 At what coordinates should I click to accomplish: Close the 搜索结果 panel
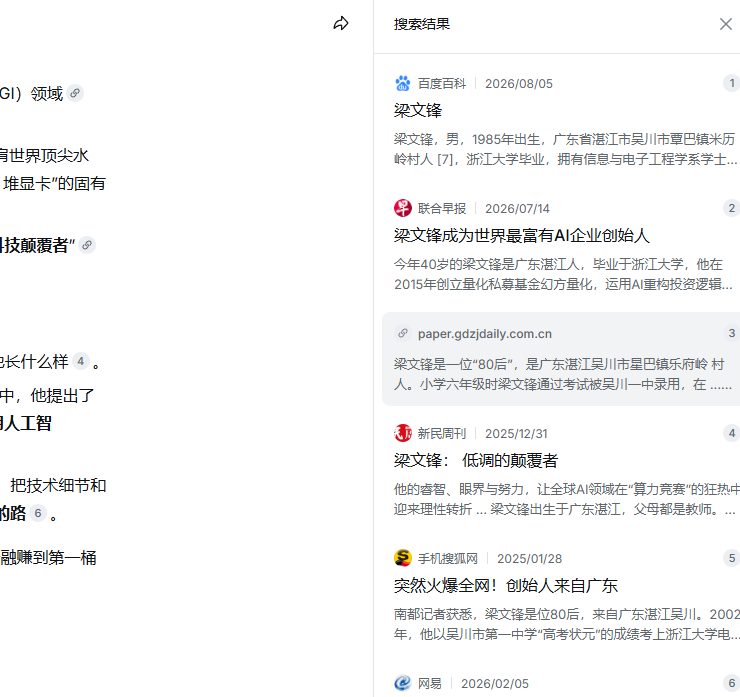click(x=726, y=24)
